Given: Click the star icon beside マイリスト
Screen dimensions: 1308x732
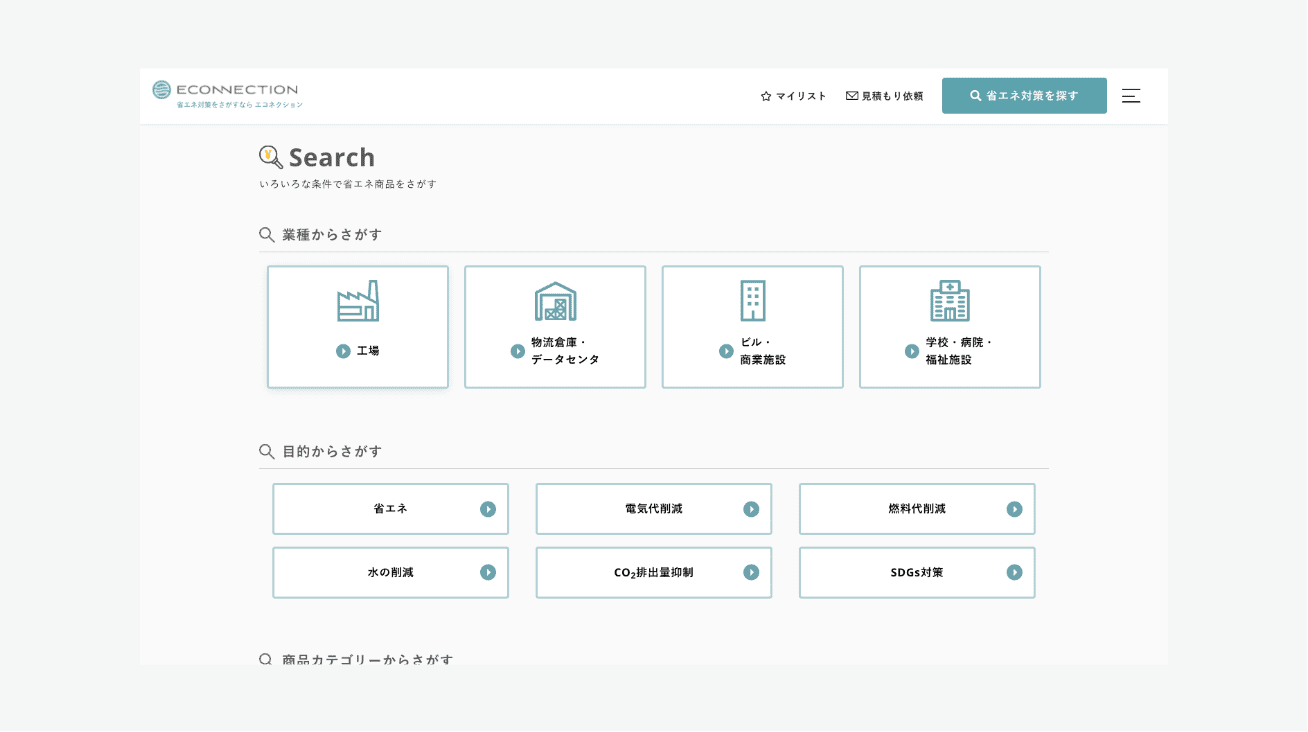Looking at the screenshot, I should pyautogui.click(x=766, y=96).
